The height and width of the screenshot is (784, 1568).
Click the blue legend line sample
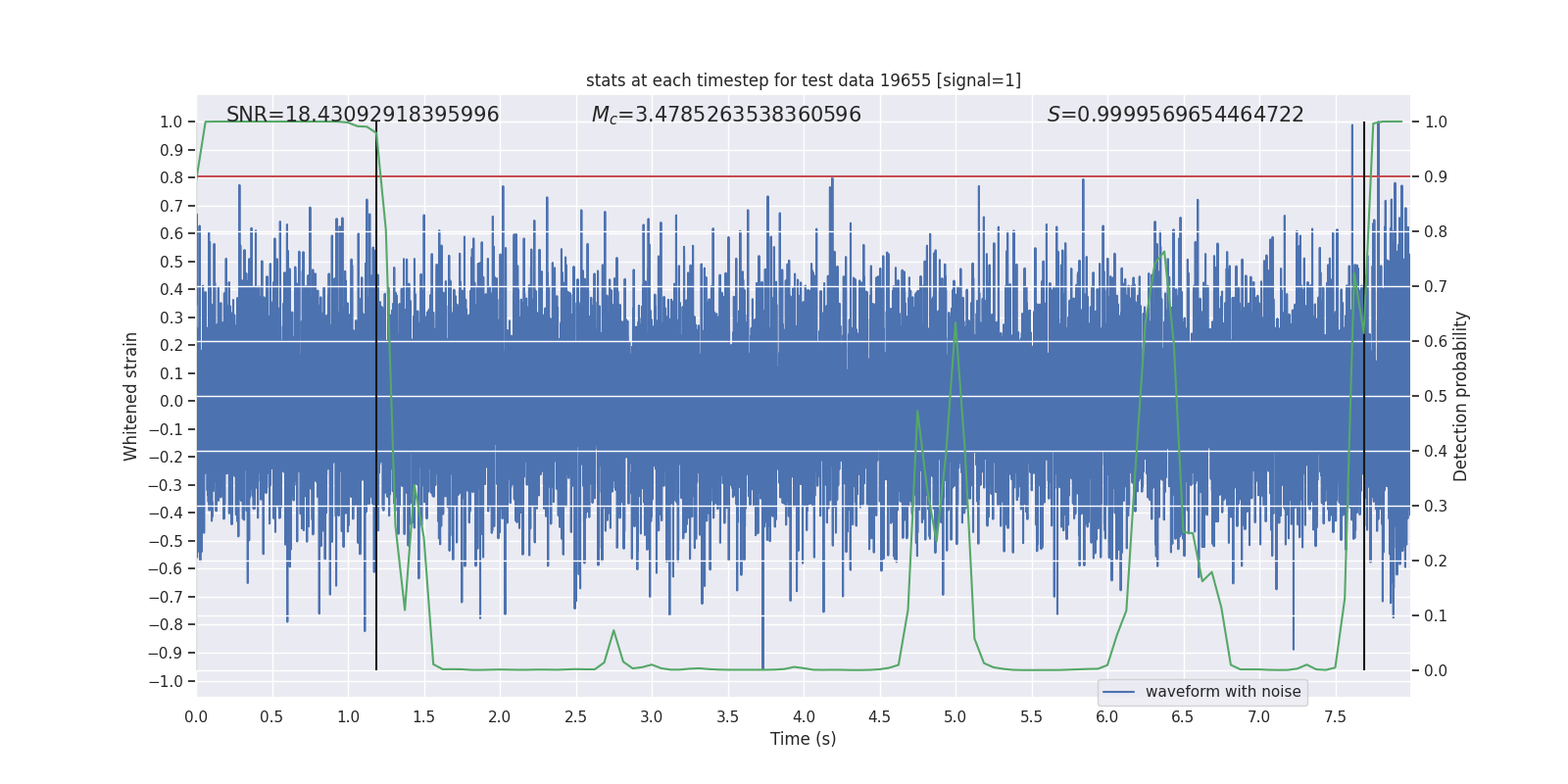coord(1119,692)
